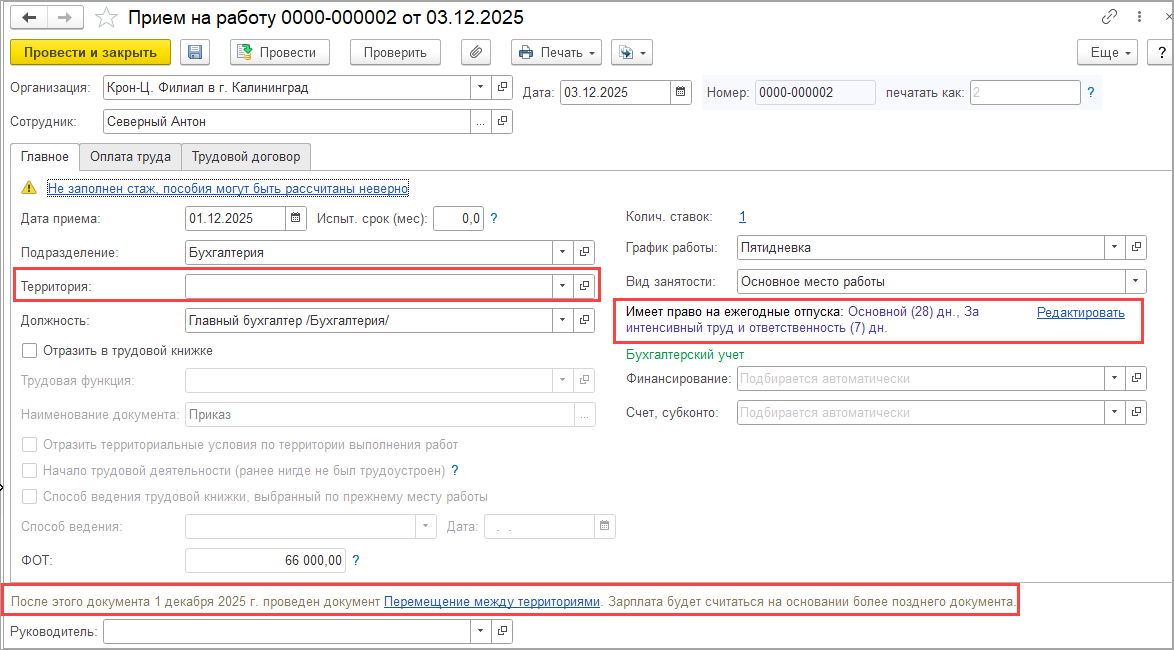Click the Колич. ставок value link
Image resolution: width=1174 pixels, height=650 pixels.
742,217
